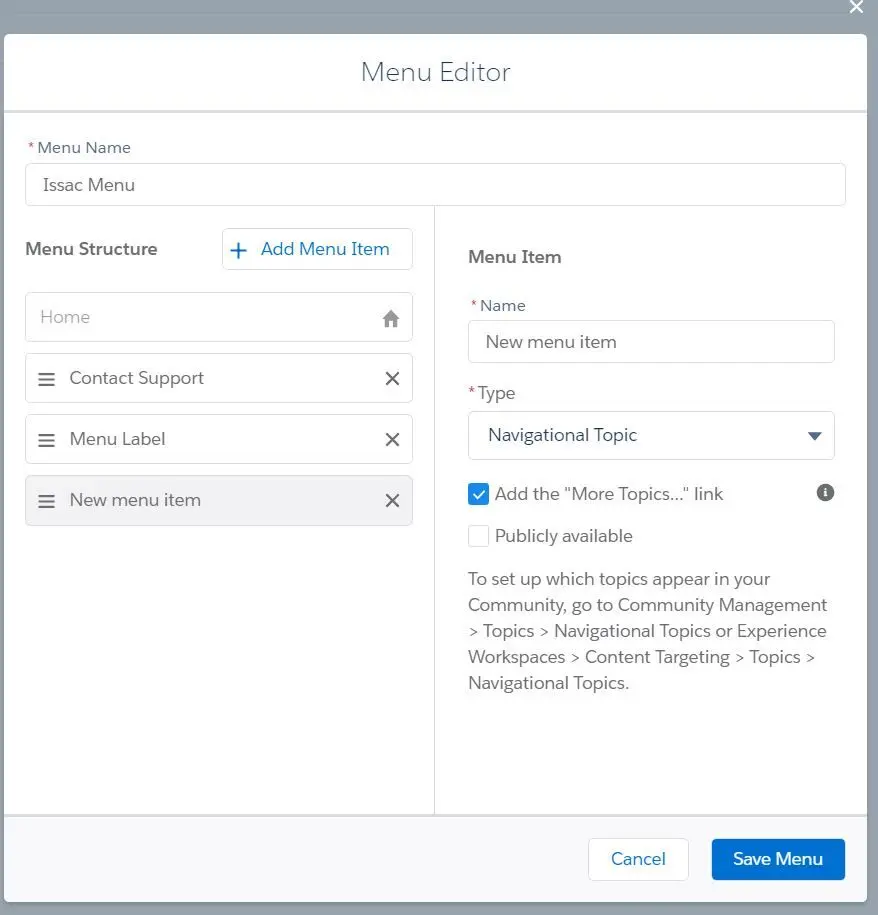Grab the drag handle for Contact Support
878x915 pixels.
tap(47, 379)
